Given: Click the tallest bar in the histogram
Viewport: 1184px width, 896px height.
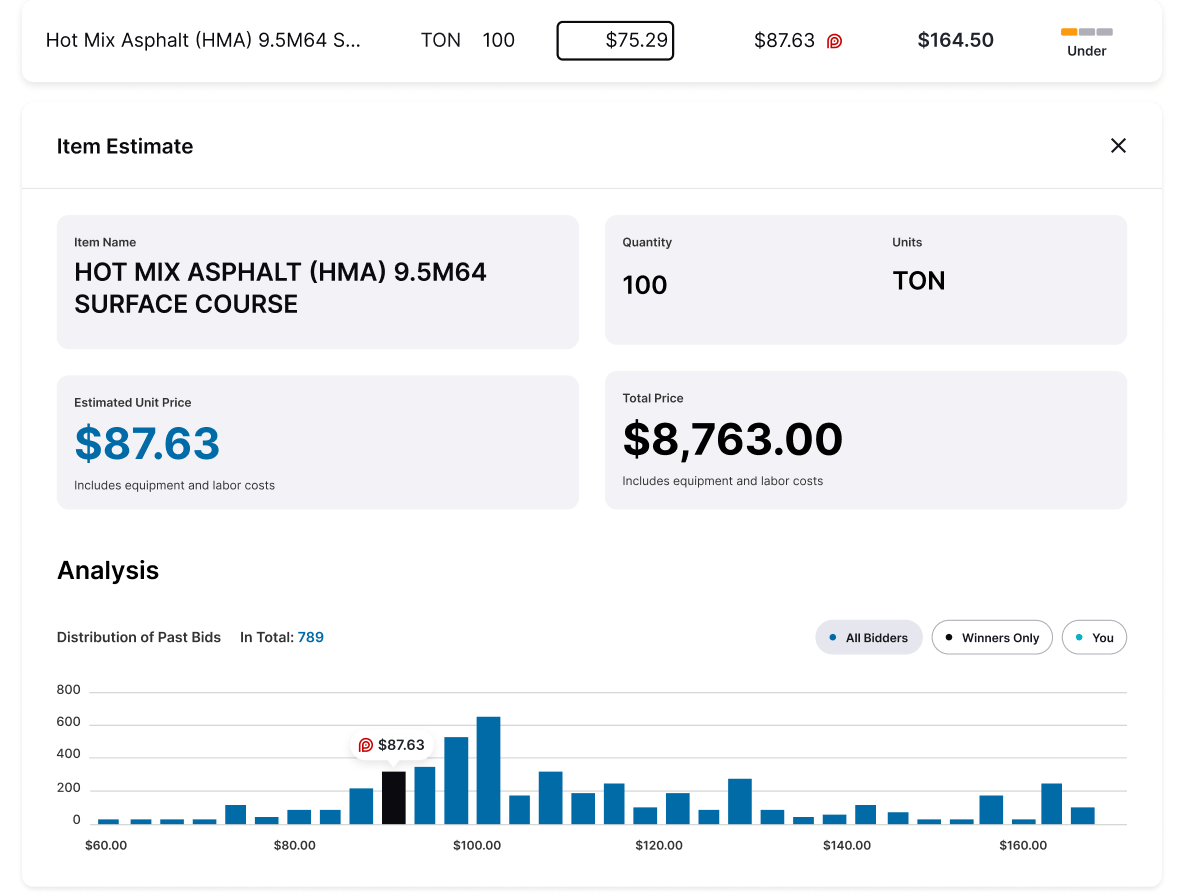Looking at the screenshot, I should [488, 770].
